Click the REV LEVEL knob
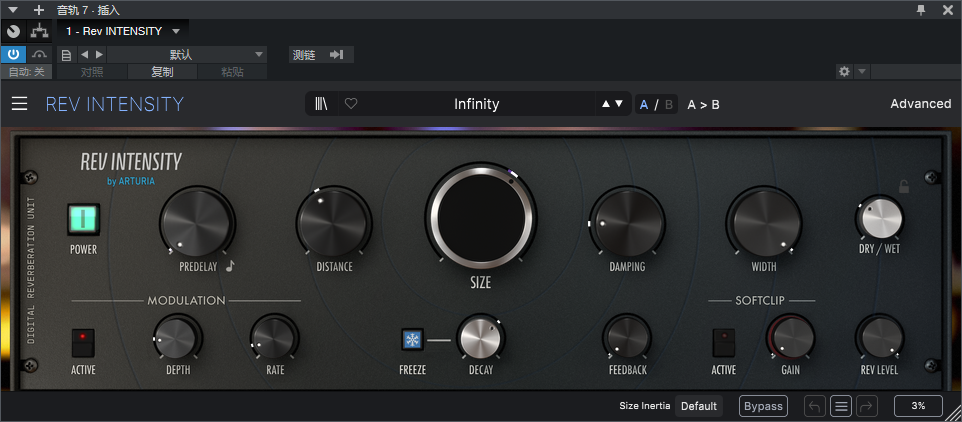The height and width of the screenshot is (422, 962). point(879,337)
